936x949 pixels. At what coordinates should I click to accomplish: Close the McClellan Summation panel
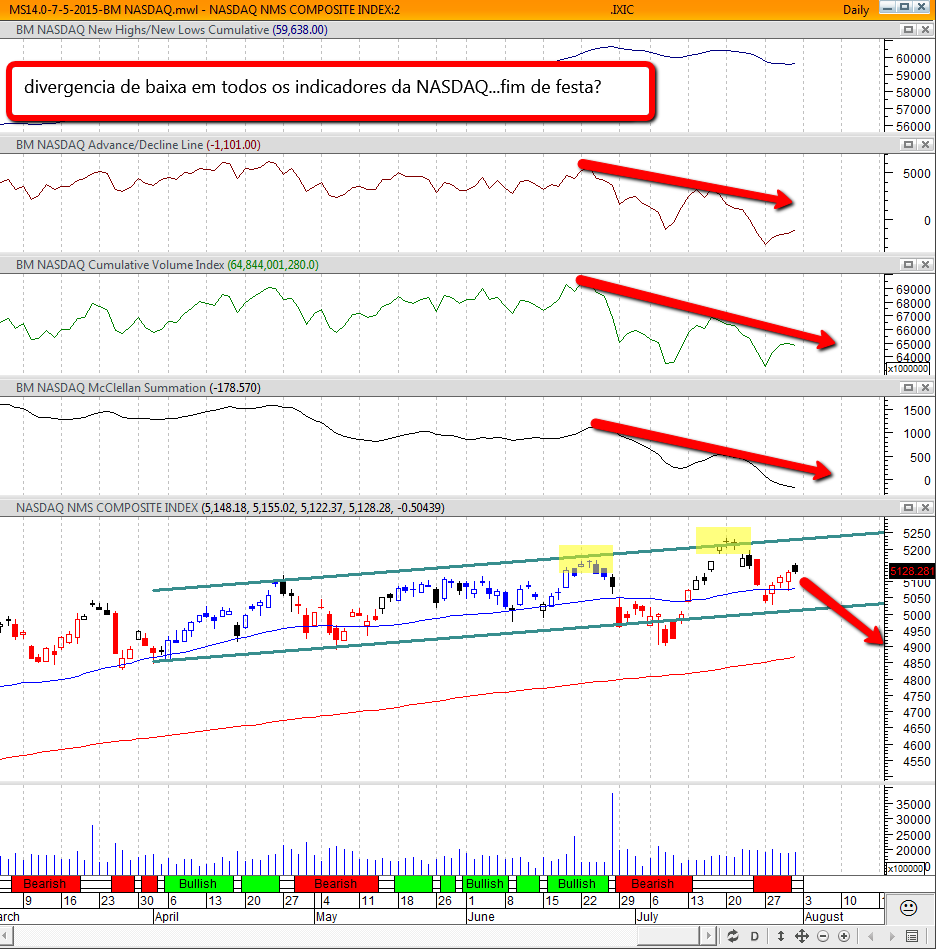(925, 387)
